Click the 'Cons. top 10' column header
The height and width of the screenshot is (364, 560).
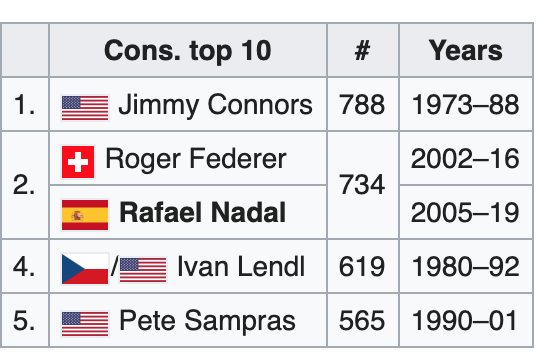click(188, 50)
